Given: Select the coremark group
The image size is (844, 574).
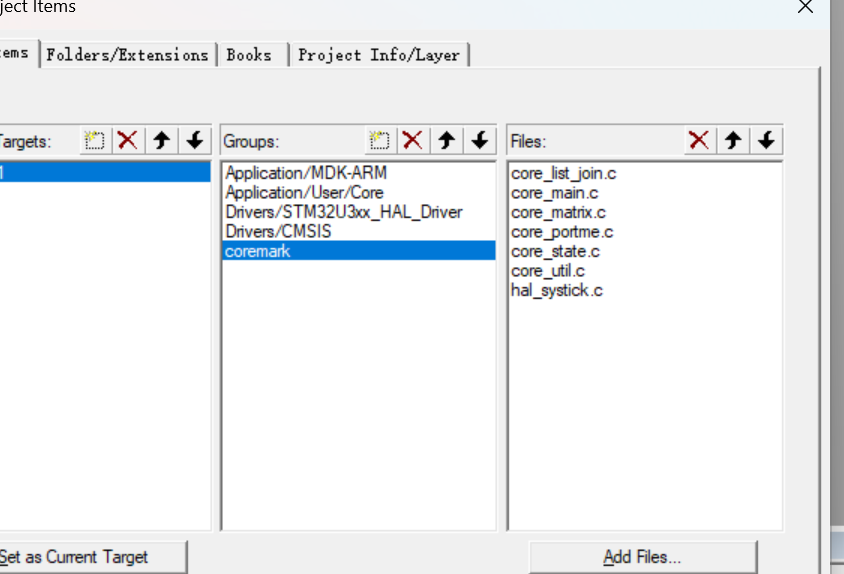Looking at the screenshot, I should [x=358, y=251].
